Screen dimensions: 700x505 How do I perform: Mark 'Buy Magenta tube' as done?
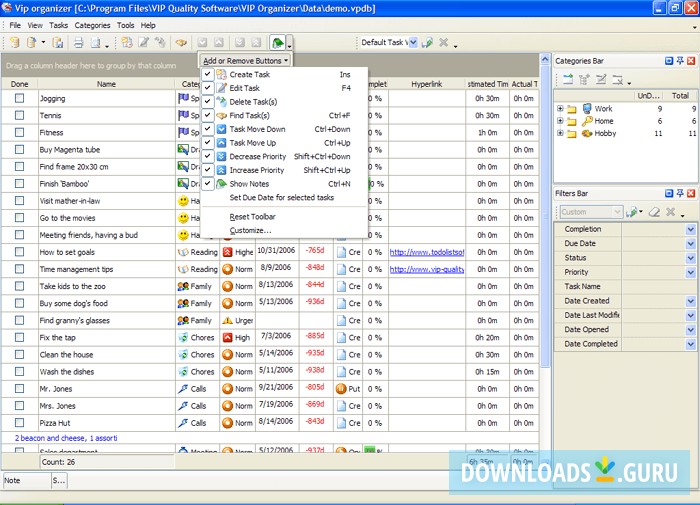19,150
